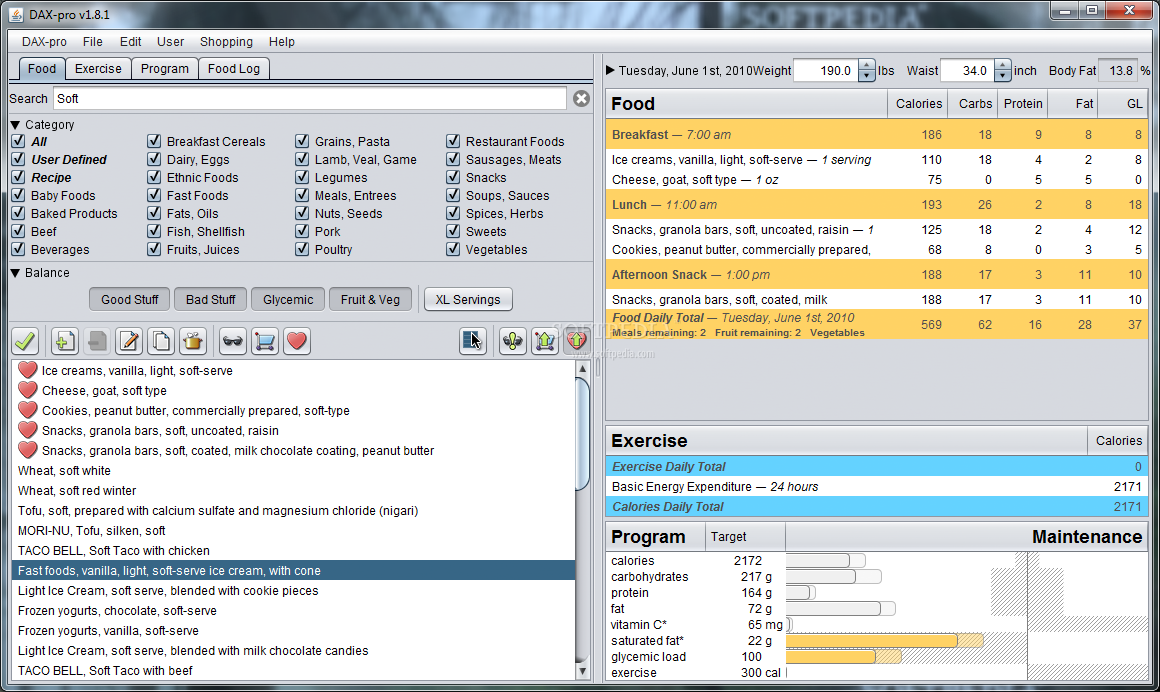Open the Program tab
1160x692 pixels.
[x=164, y=69]
